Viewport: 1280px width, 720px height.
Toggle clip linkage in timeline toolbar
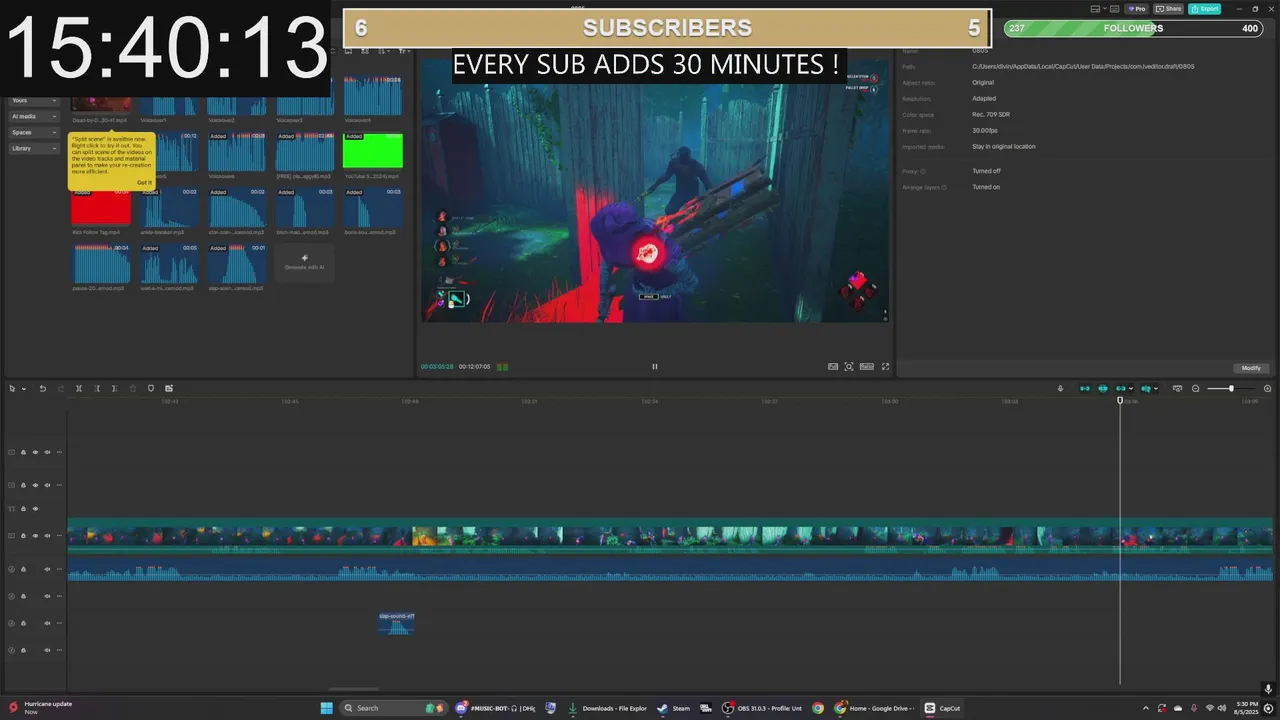pyautogui.click(x=1121, y=388)
